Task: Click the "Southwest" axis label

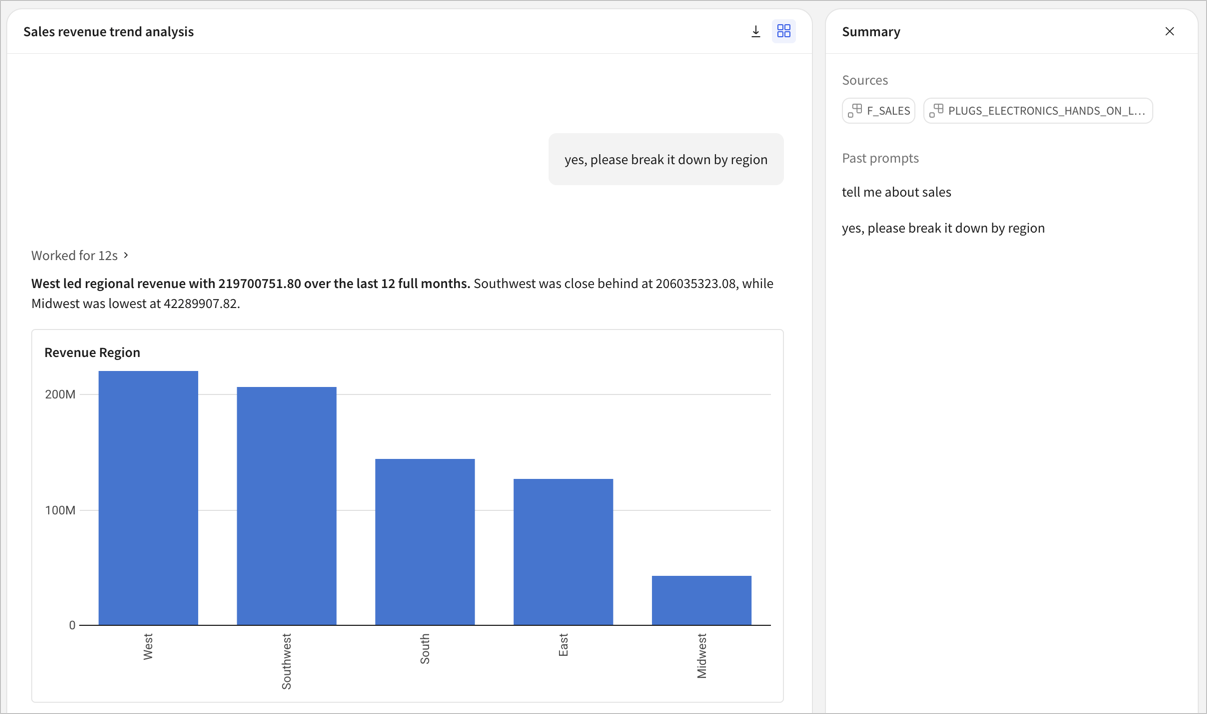Action: (x=287, y=661)
